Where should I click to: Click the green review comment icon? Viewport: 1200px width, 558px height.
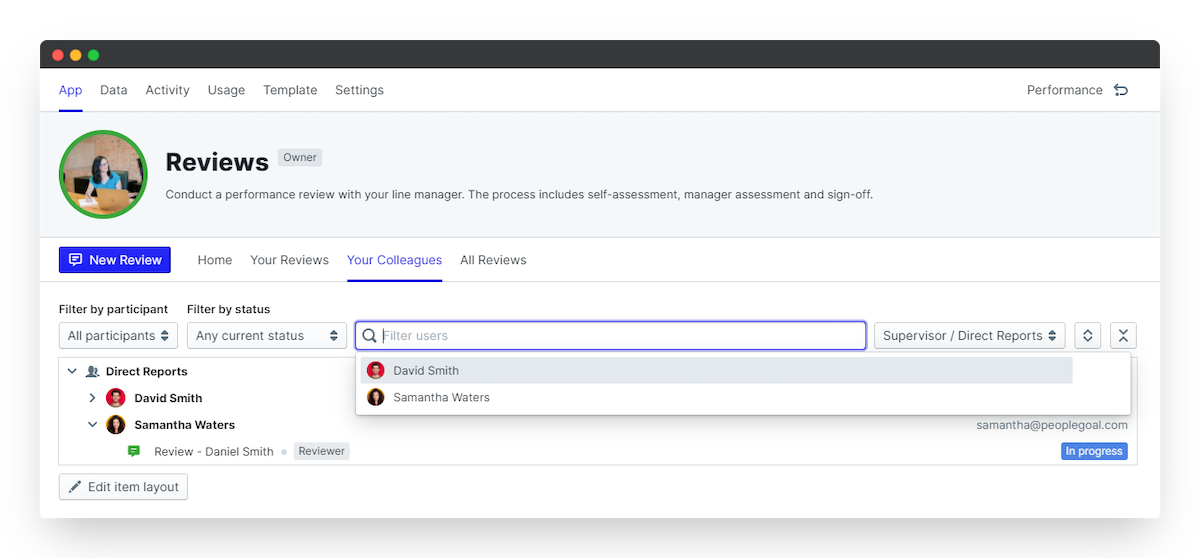[x=134, y=451]
